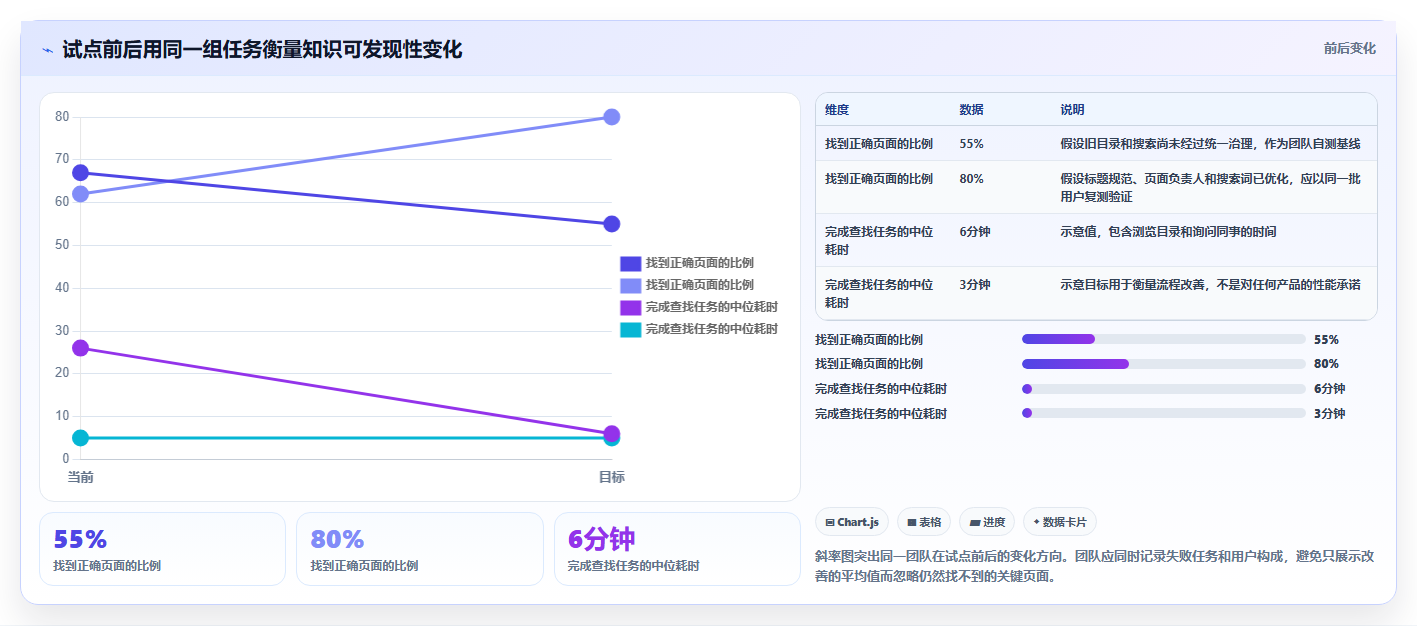Open the stat card showing light-blue 80%
The image size is (1417, 626).
(420, 549)
